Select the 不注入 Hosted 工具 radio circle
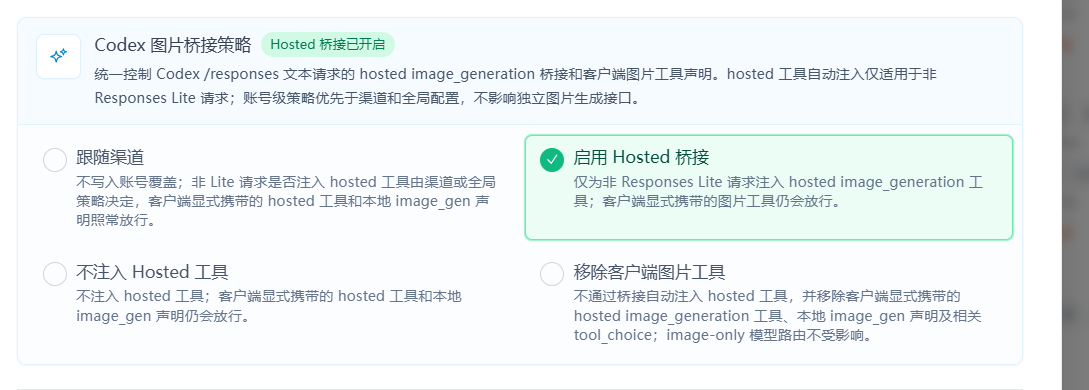The height and width of the screenshot is (390, 1089). click(55, 273)
